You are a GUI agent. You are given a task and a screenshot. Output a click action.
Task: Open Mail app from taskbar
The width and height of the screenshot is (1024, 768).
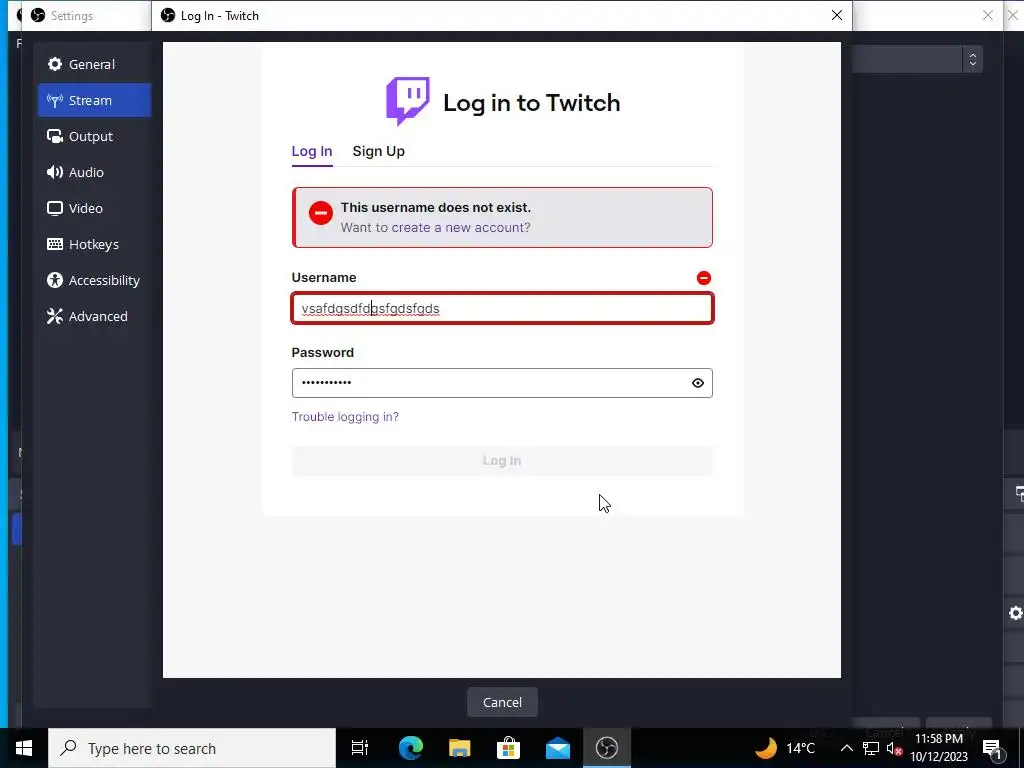tap(558, 748)
